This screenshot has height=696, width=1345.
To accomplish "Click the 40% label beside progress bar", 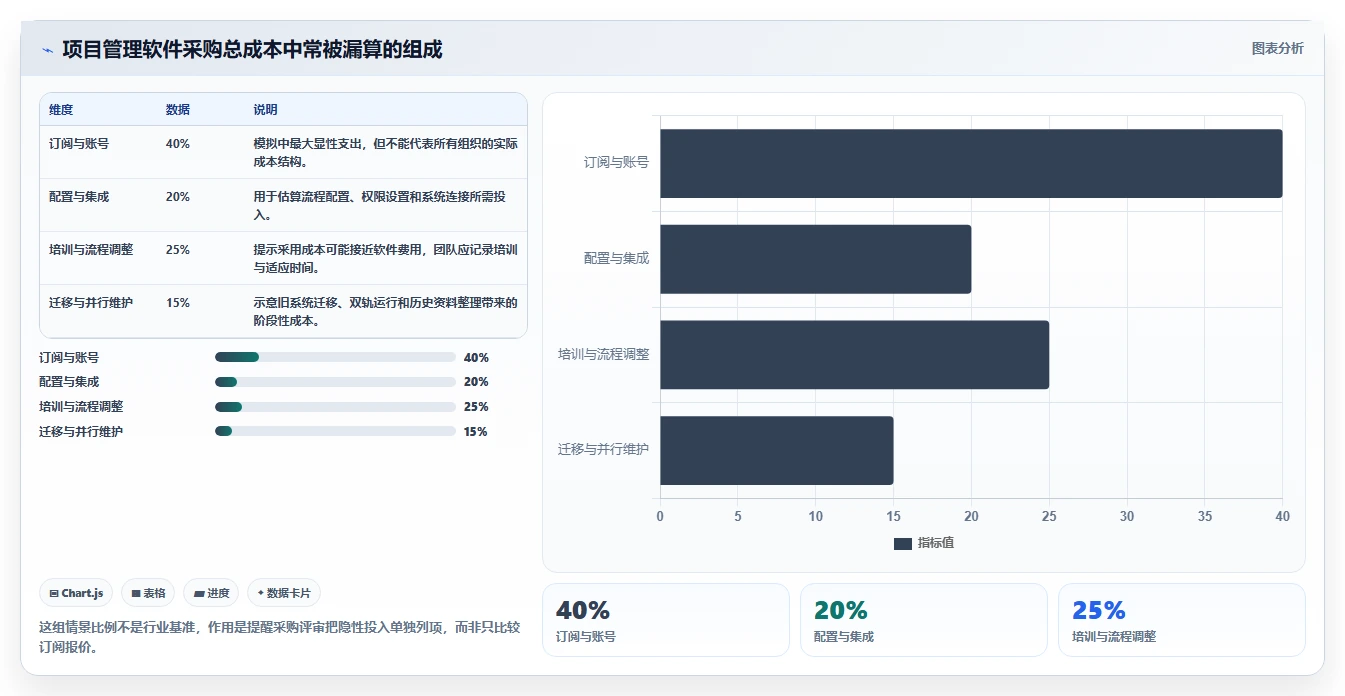I will click(476, 357).
